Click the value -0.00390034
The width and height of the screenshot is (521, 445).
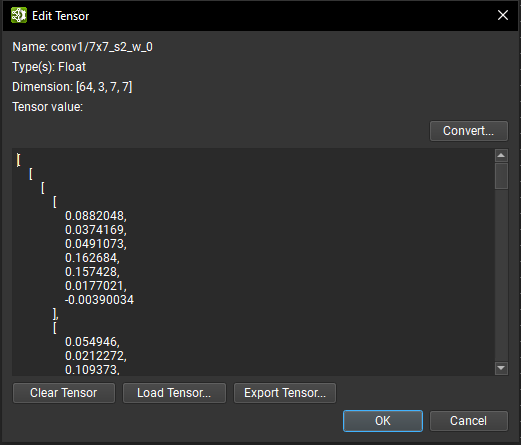[x=99, y=300]
